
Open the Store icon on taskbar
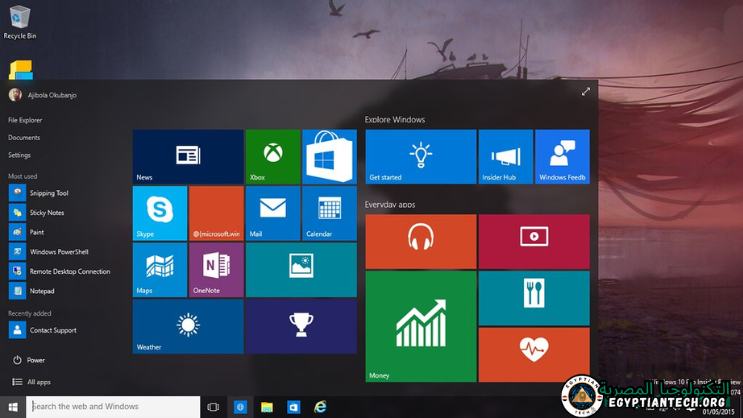tap(293, 407)
